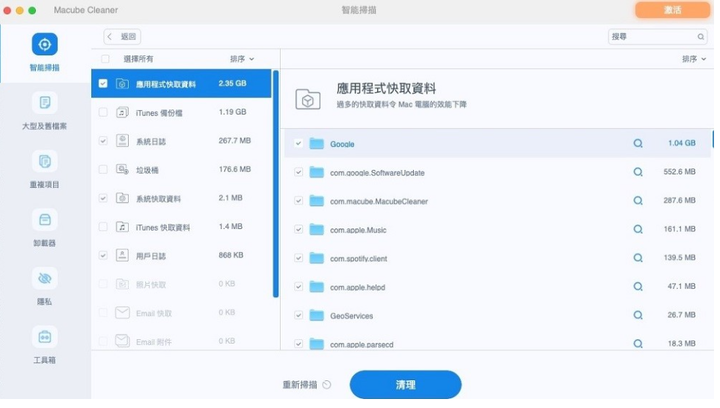The width and height of the screenshot is (720, 408).
Task: Uncheck the GeoServices checkbox
Action: 298,315
